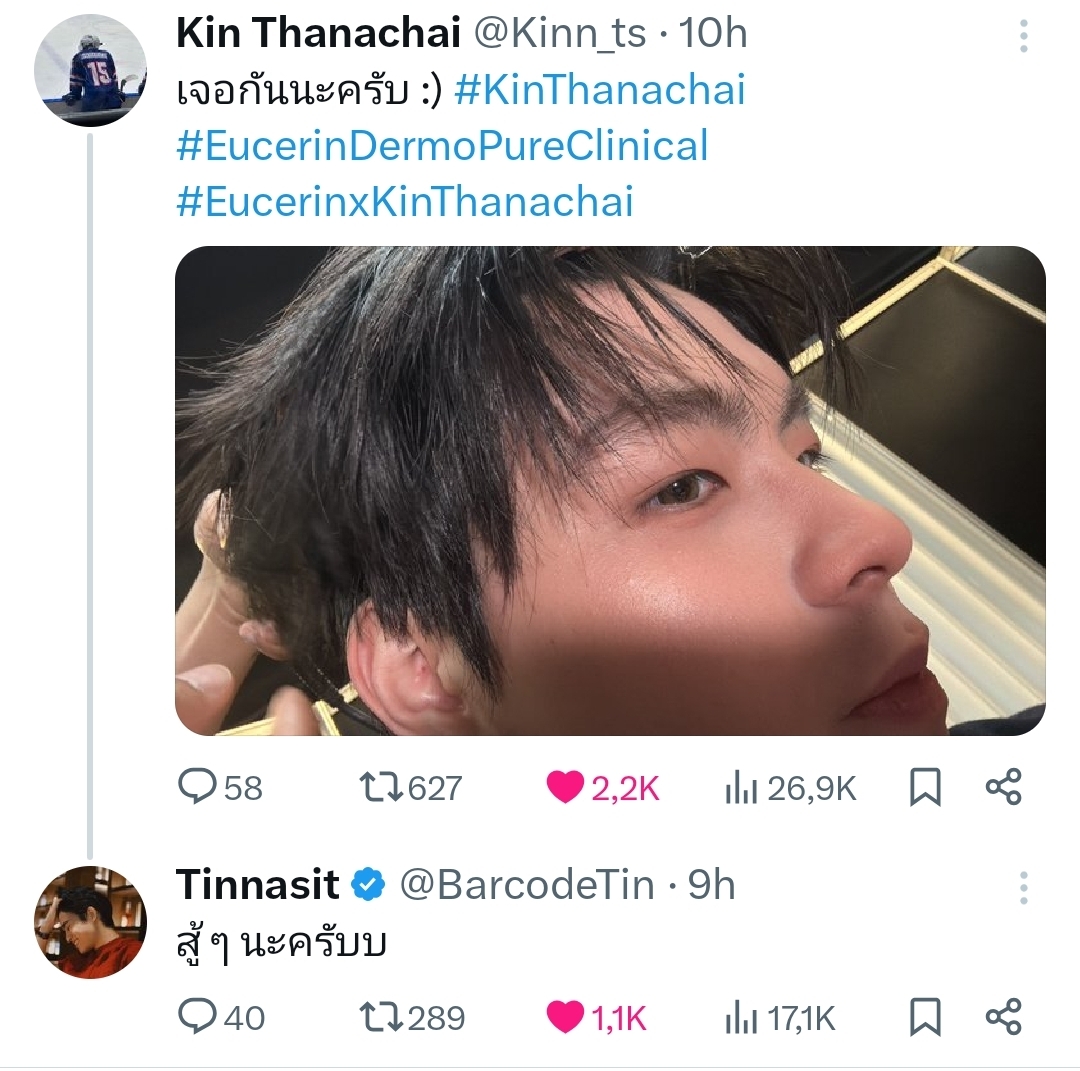Retweet Kin Thanachai's post
Screen dimensions: 1080x1071
click(381, 788)
